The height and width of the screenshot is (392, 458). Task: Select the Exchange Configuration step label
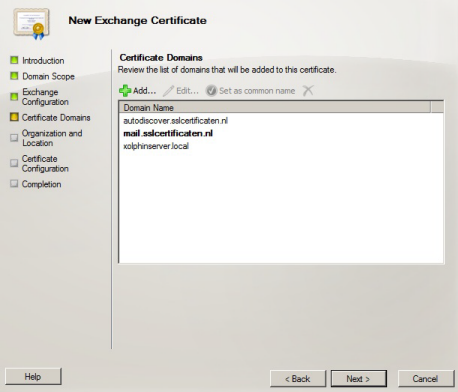tap(45, 97)
